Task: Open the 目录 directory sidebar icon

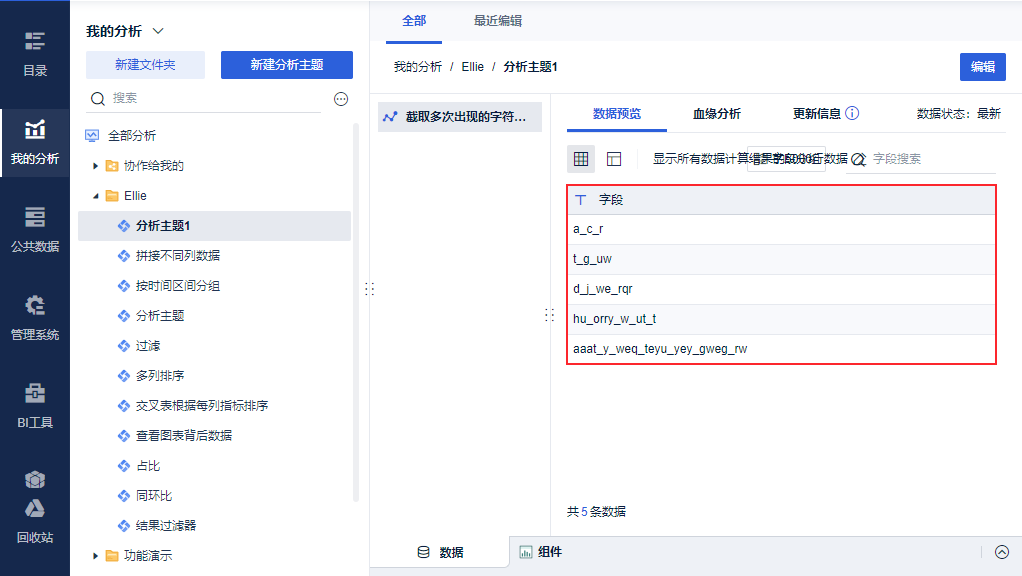Action: [x=35, y=53]
